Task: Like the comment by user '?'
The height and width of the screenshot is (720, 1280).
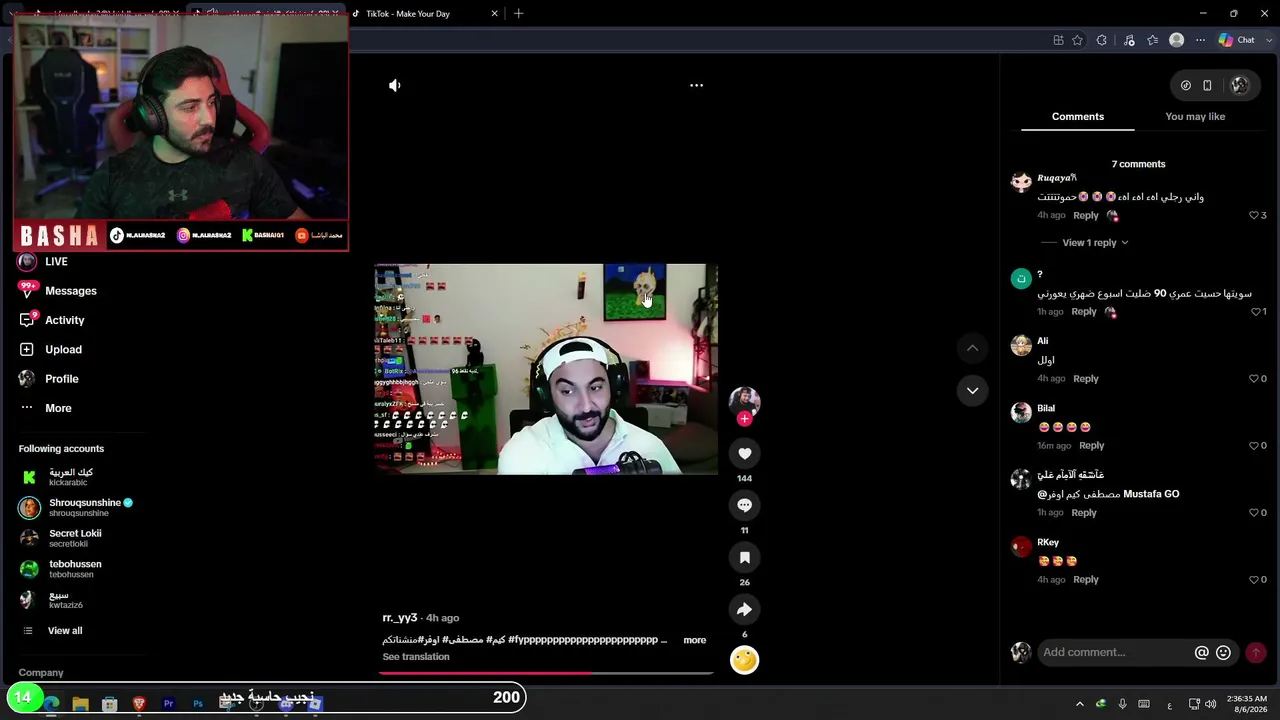Action: (x=1255, y=312)
